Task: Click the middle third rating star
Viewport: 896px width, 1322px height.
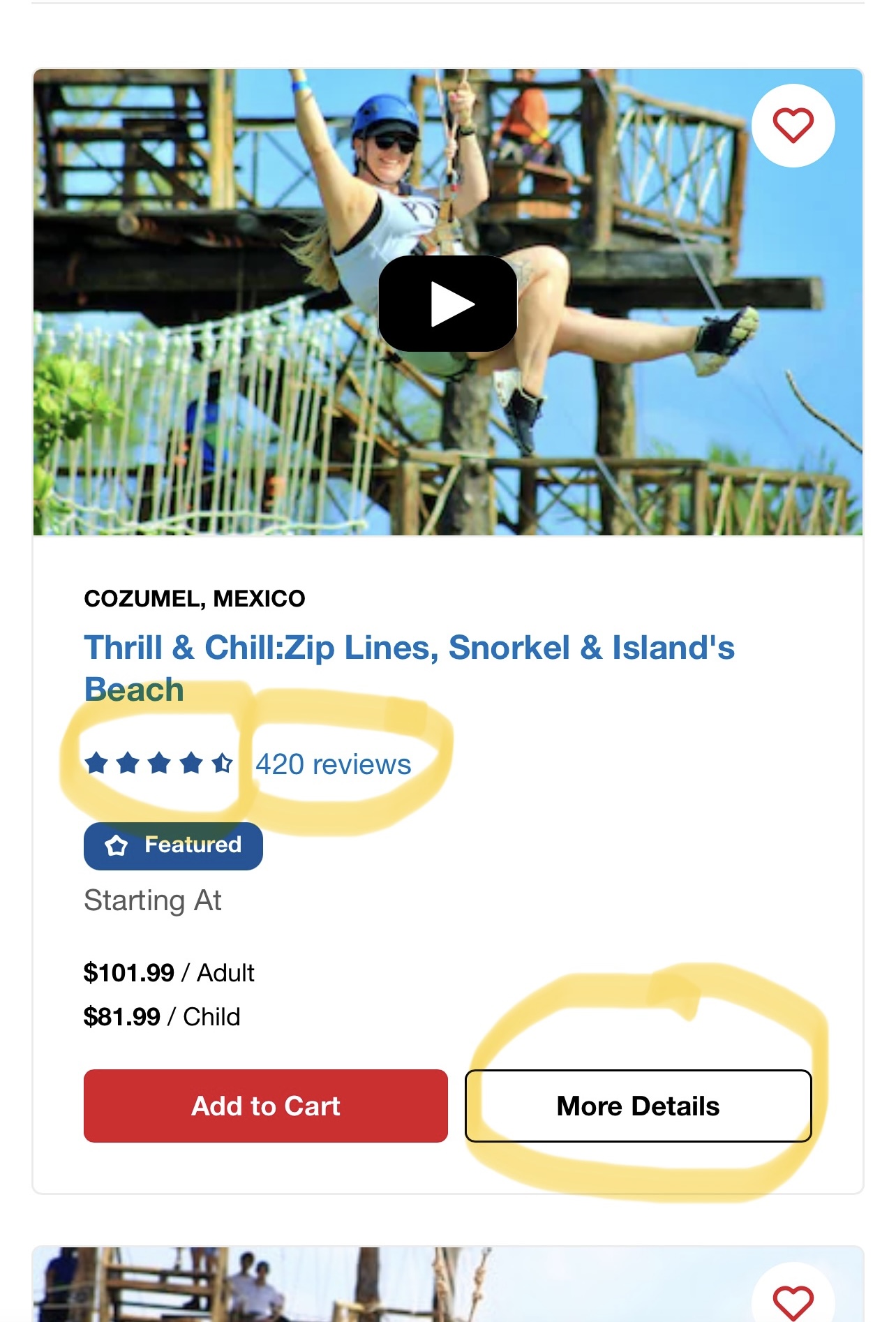Action: (159, 763)
